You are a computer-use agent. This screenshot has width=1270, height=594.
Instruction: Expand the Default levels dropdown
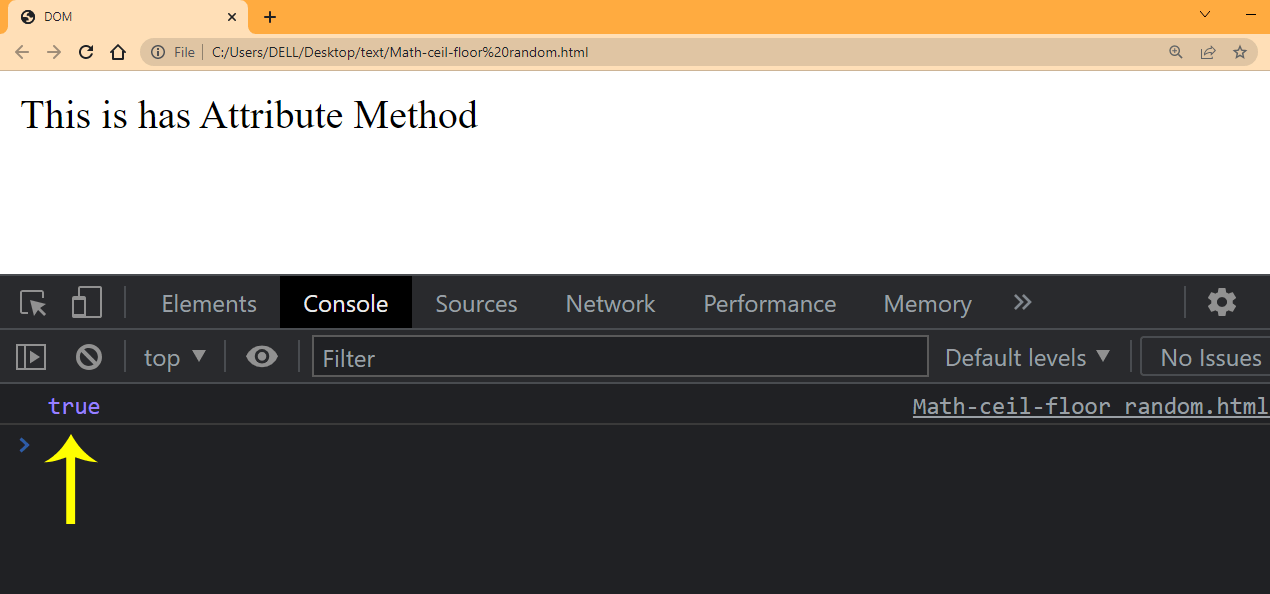point(1027,357)
